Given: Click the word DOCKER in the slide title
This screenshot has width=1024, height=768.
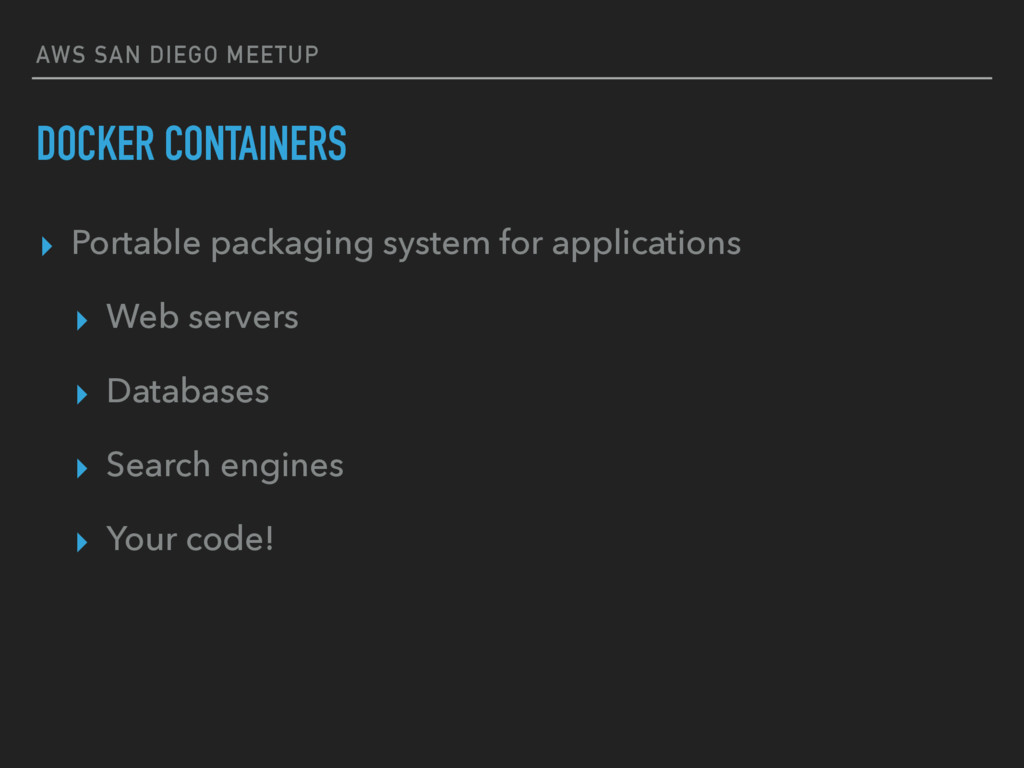Looking at the screenshot, I should tap(95, 143).
